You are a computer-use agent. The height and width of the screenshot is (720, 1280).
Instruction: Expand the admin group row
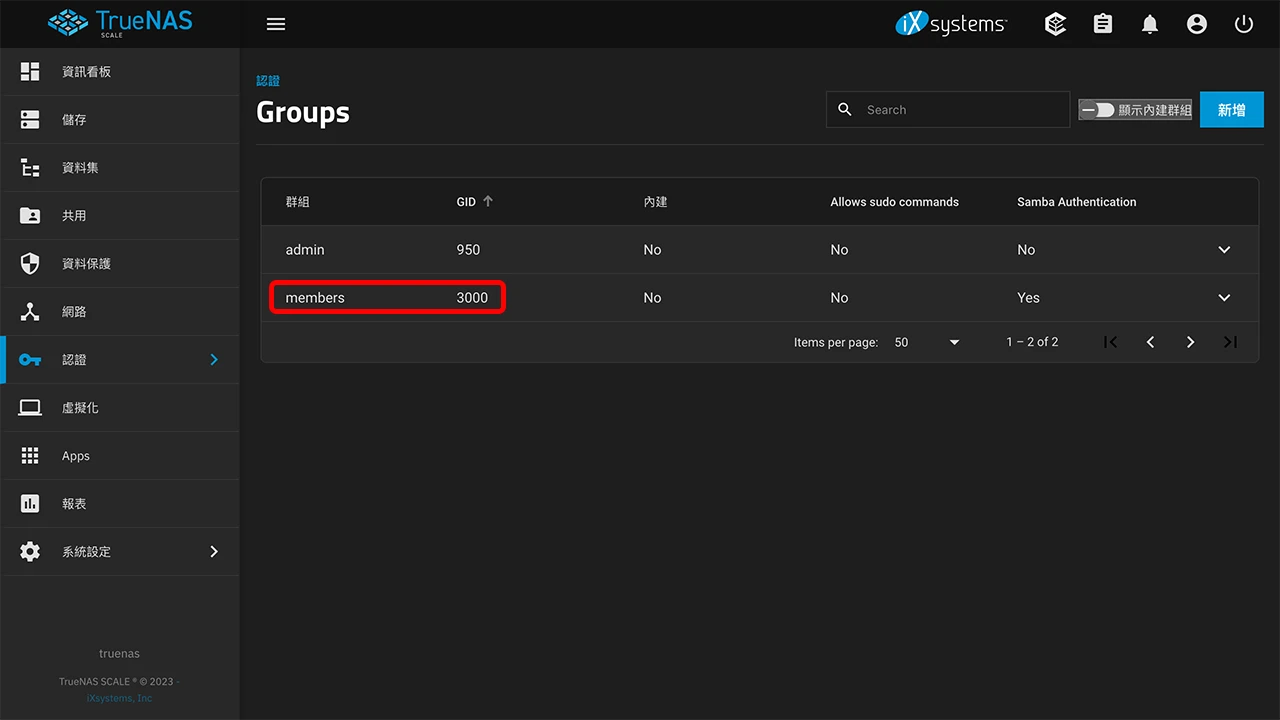[1224, 250]
